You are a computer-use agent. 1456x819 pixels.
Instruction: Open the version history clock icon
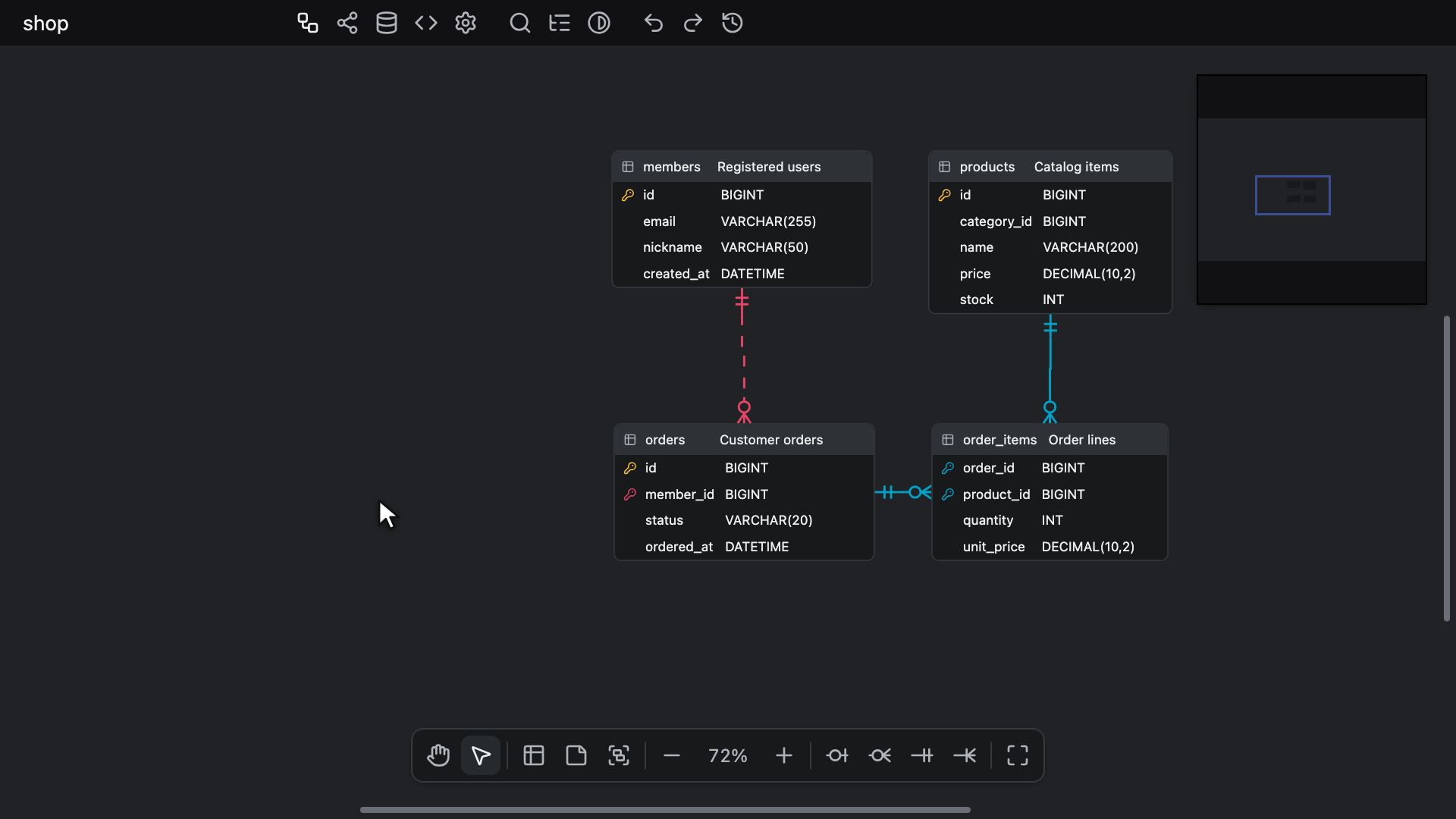[733, 23]
